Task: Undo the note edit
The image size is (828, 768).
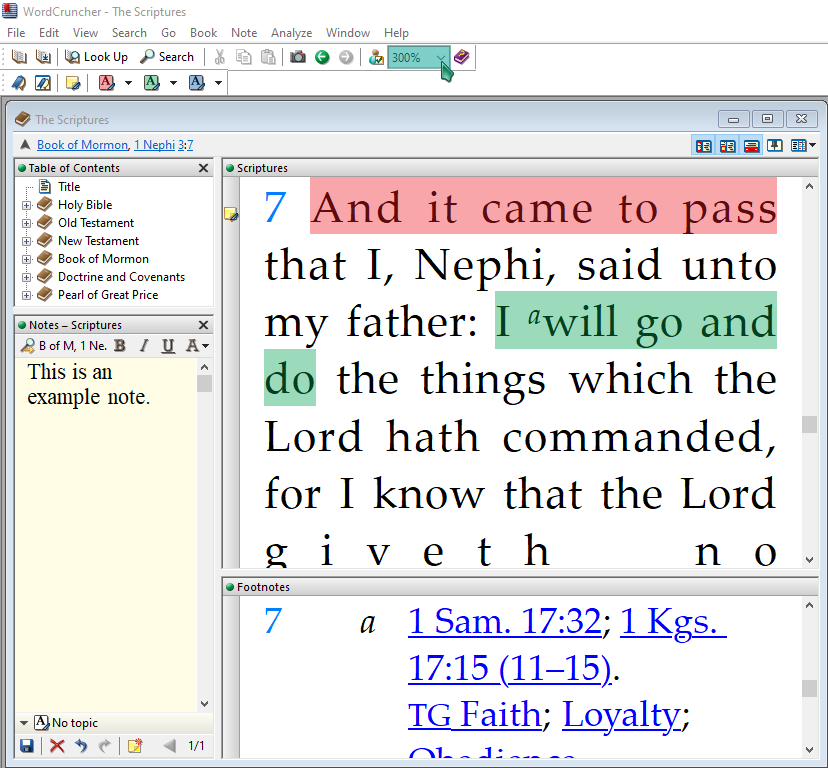Action: point(81,745)
